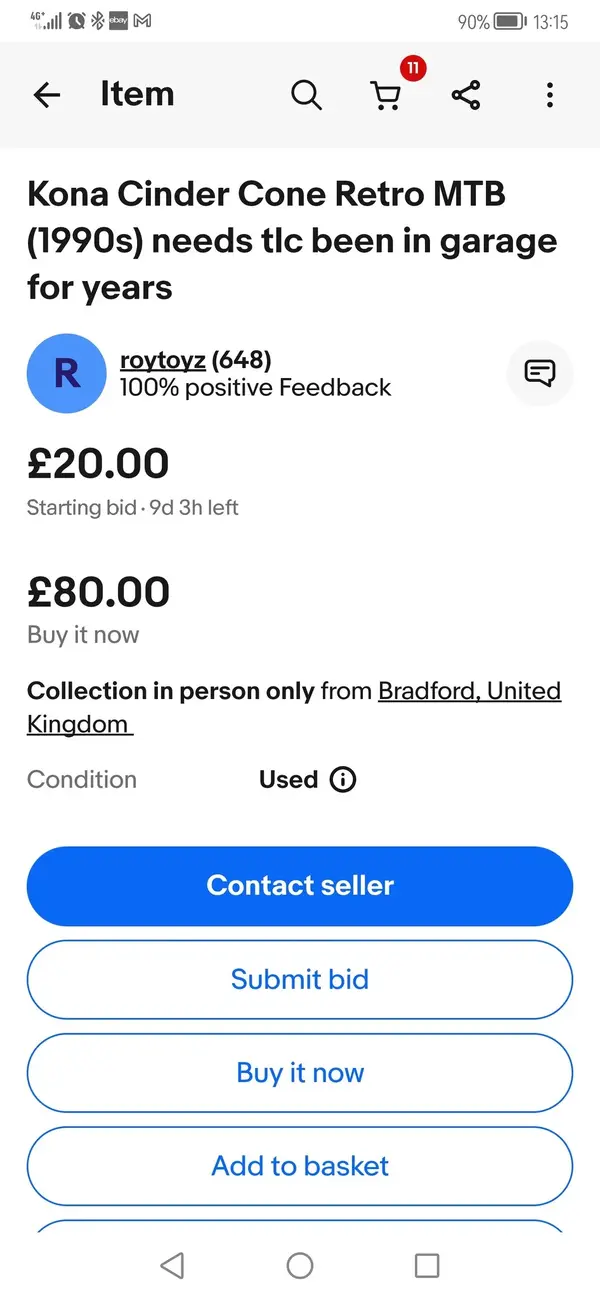
Task: Tap the £80.00 Buy it now price
Action: point(98,592)
